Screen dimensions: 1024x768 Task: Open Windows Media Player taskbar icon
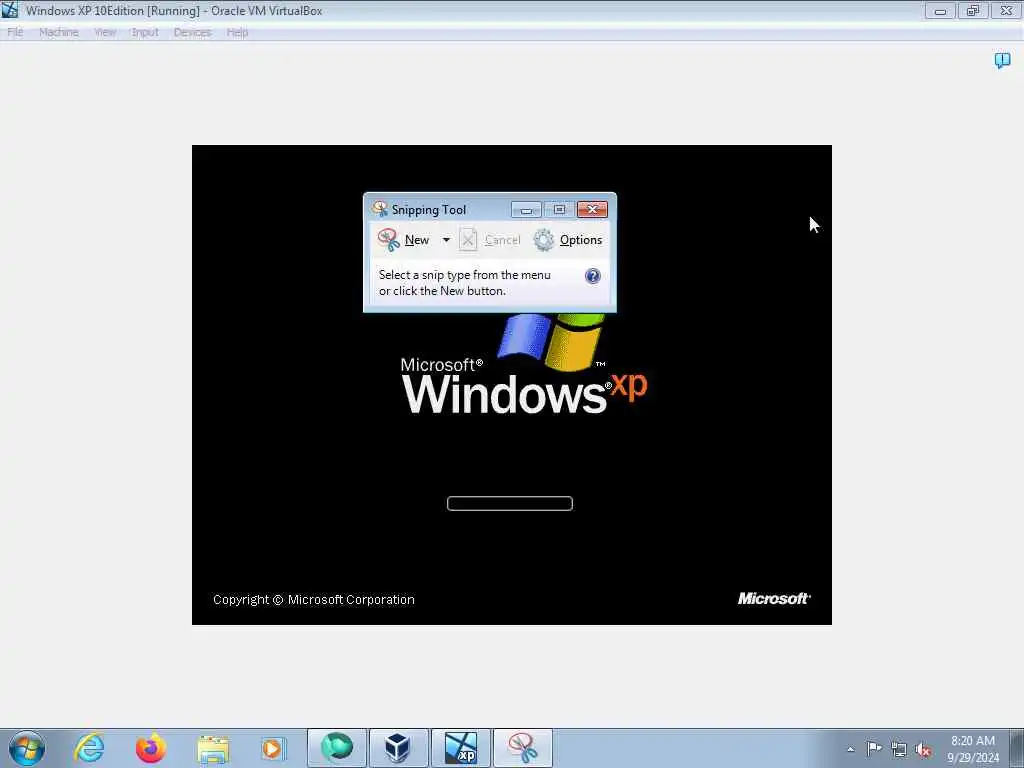tap(272, 749)
